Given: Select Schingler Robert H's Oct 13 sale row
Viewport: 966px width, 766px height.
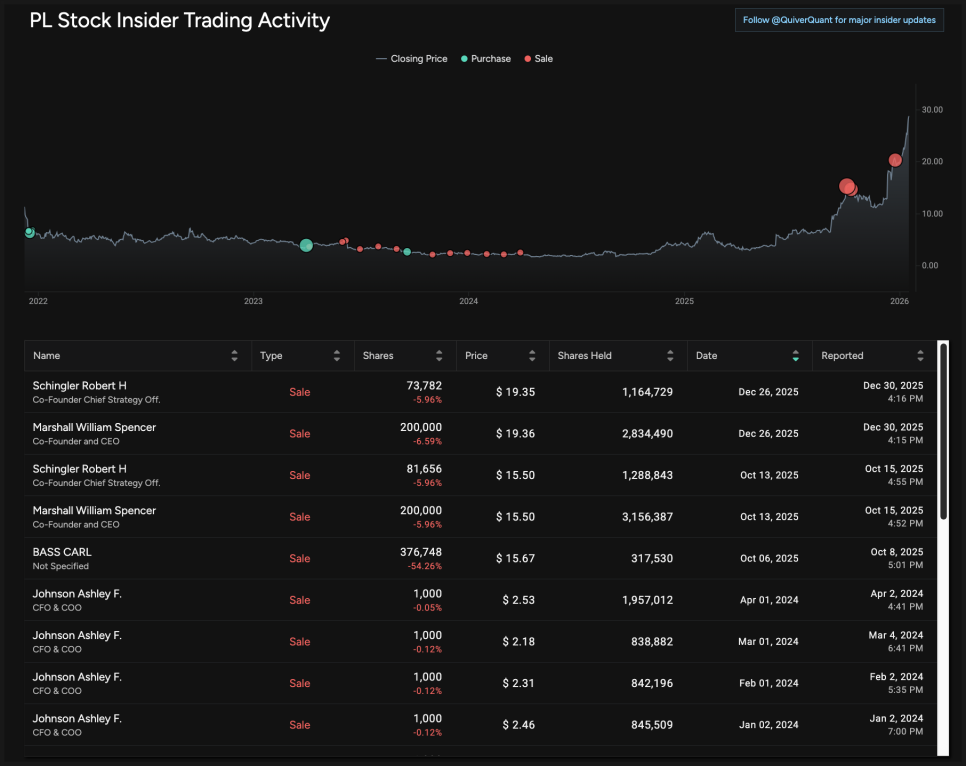Looking at the screenshot, I should (x=480, y=475).
